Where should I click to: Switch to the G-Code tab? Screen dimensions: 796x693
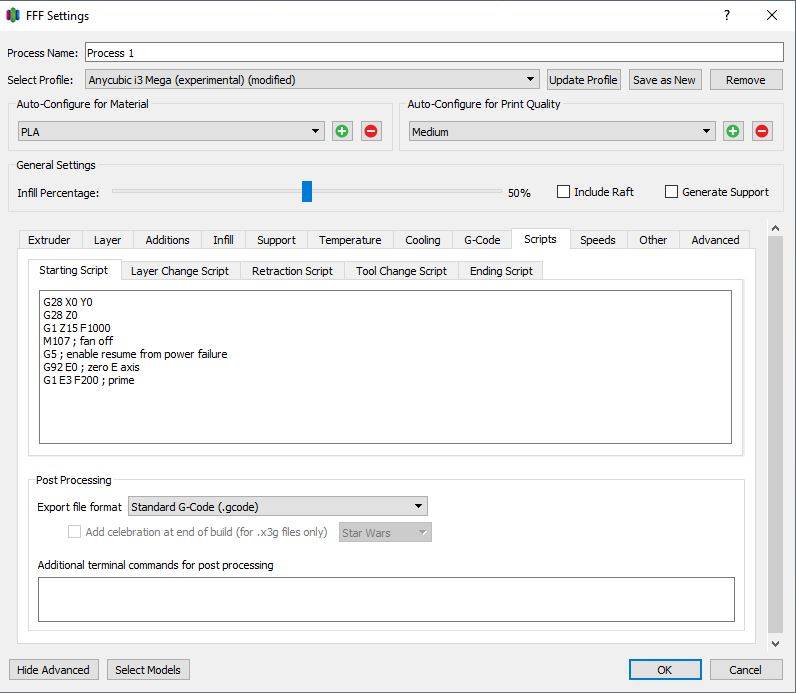(x=482, y=240)
